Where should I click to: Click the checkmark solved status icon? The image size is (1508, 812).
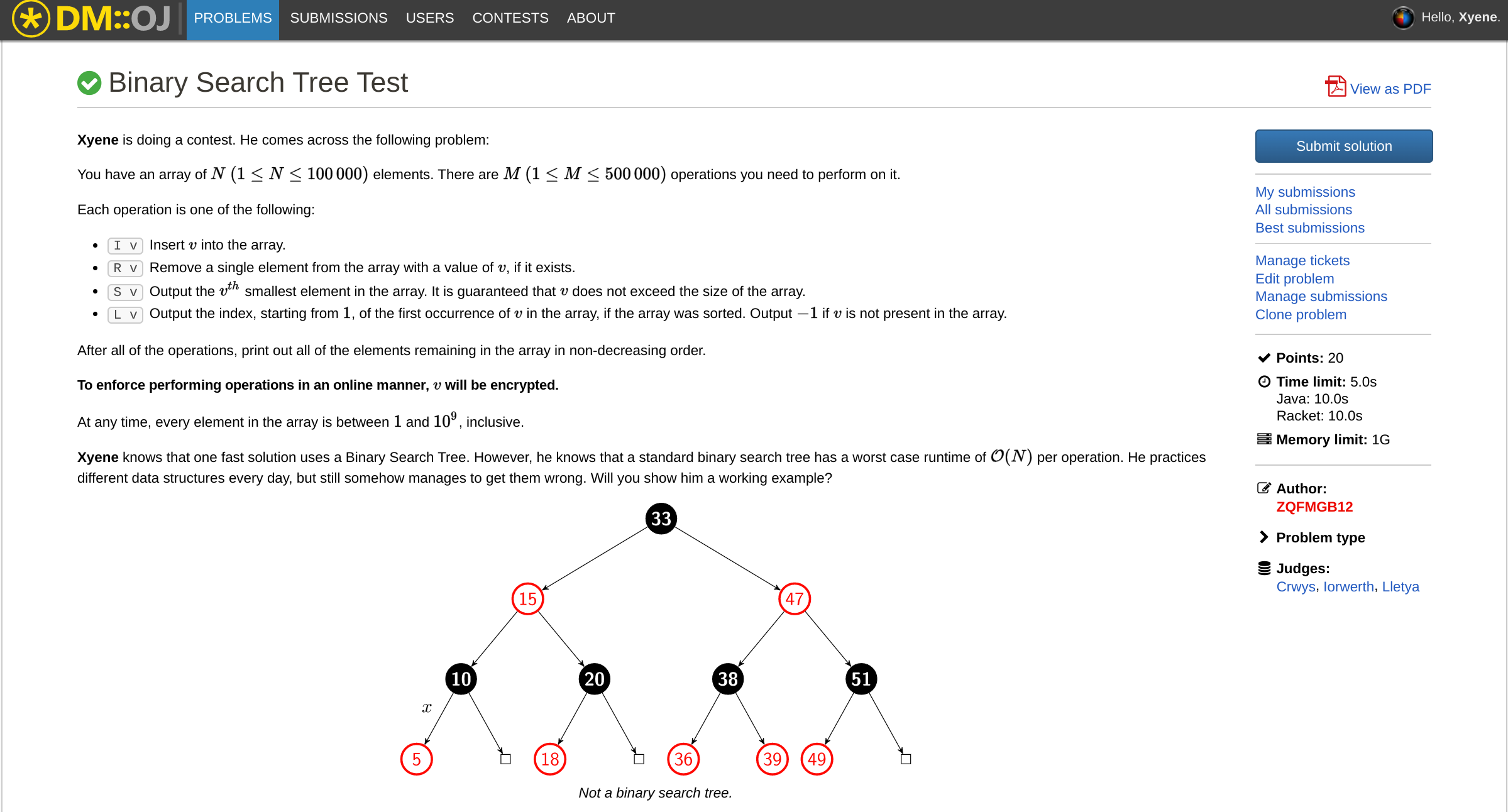point(91,83)
